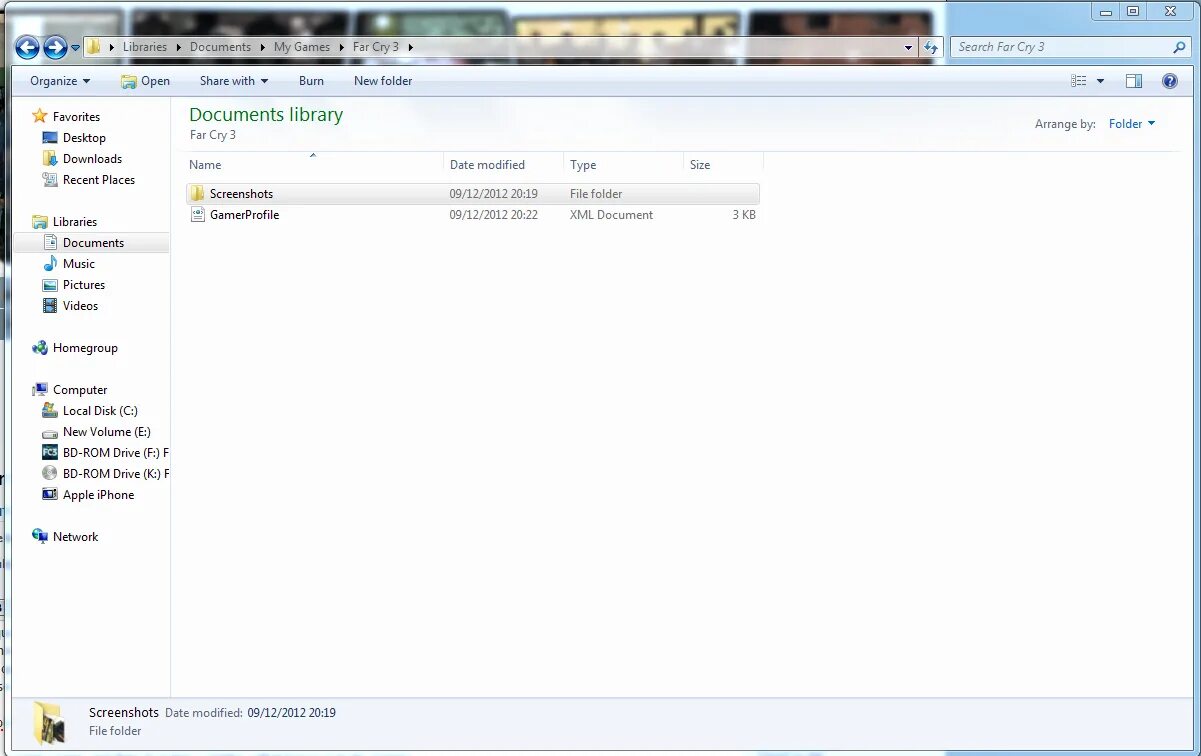
Task: Click the BD-ROM Drive (K:) disc icon
Action: tap(50, 474)
